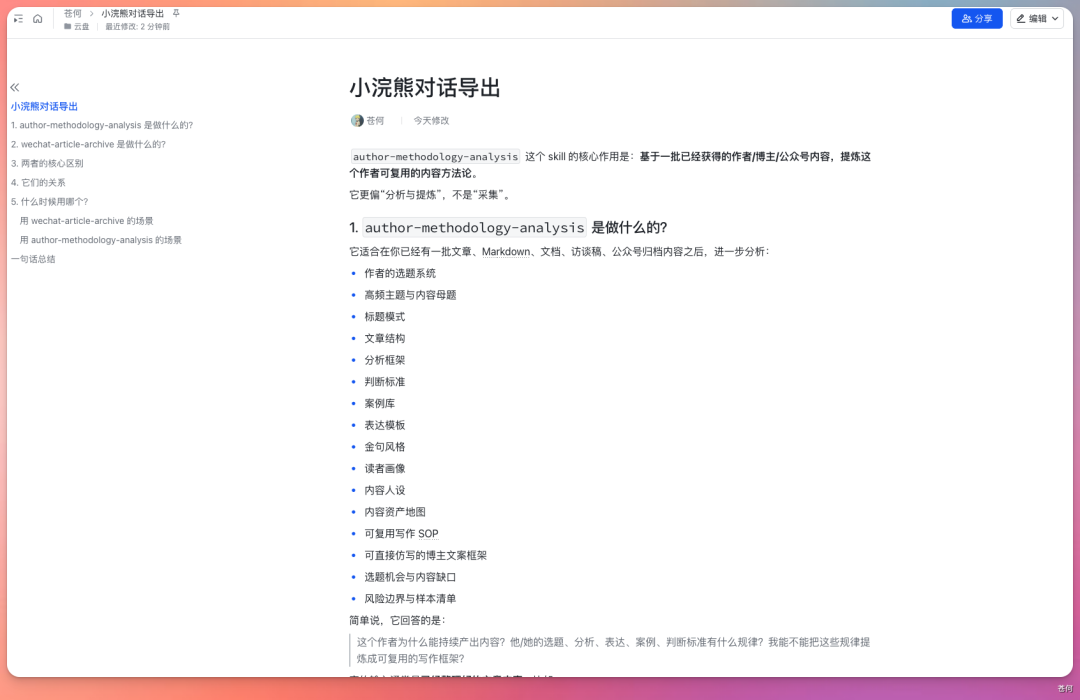Click bullet 内容人设
The width and height of the screenshot is (1080, 700).
(385, 491)
